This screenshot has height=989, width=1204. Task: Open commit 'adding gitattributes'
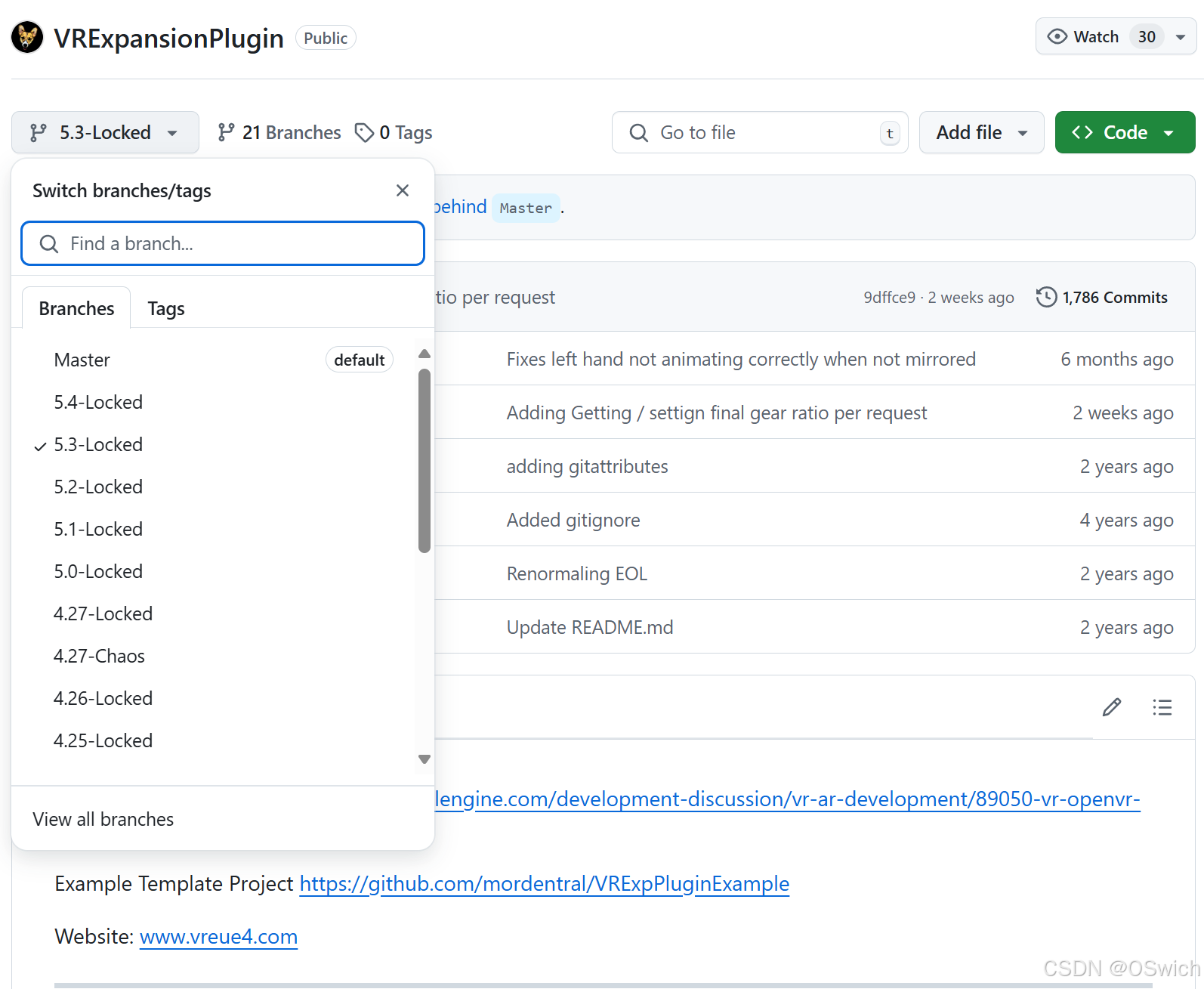tap(587, 466)
